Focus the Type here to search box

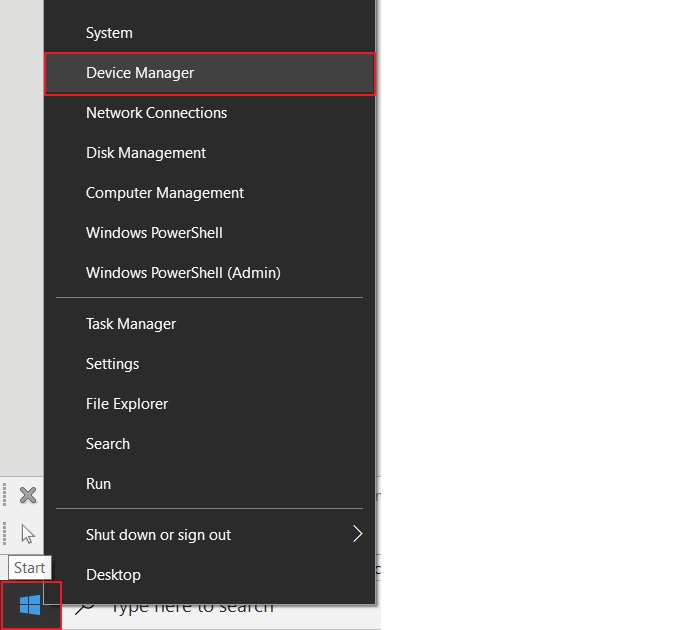pos(221,616)
